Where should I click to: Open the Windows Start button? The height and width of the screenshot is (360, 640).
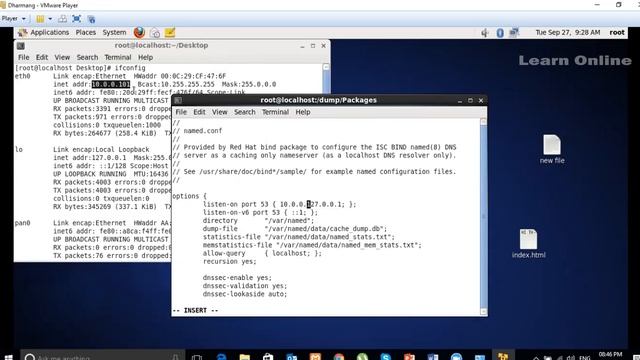click(9, 358)
